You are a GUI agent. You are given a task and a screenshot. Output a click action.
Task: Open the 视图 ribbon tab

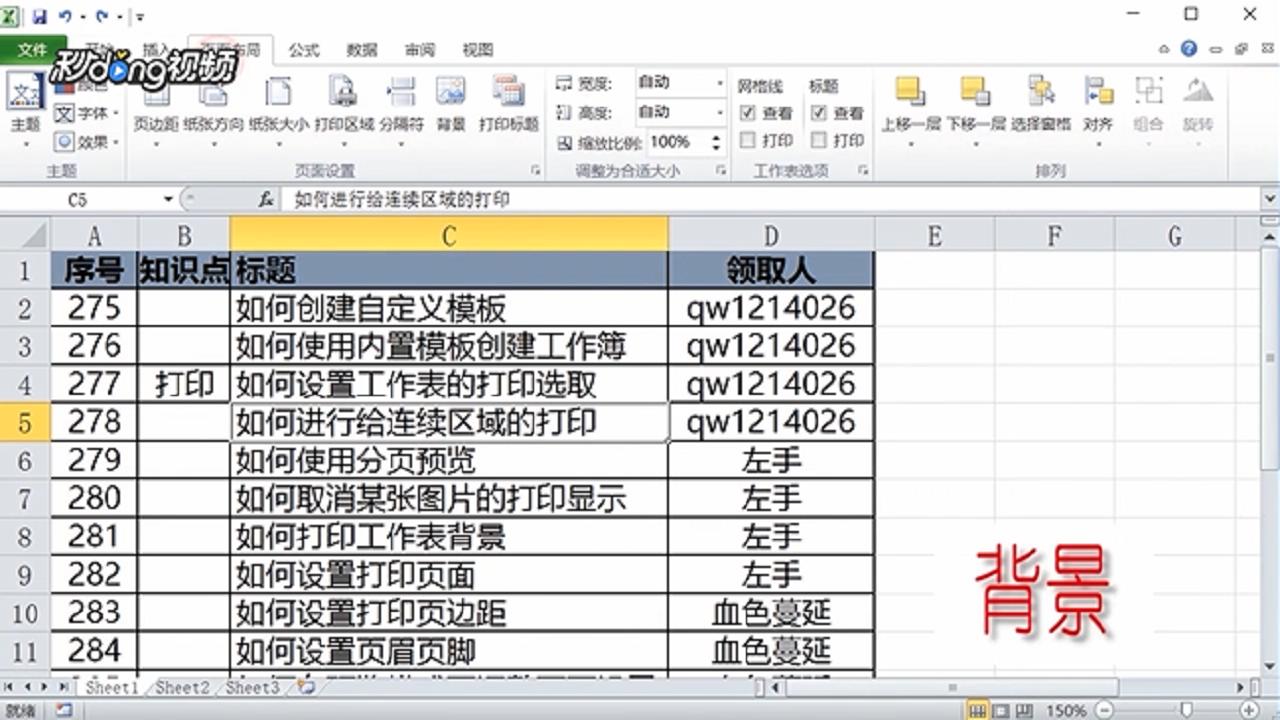pos(477,50)
